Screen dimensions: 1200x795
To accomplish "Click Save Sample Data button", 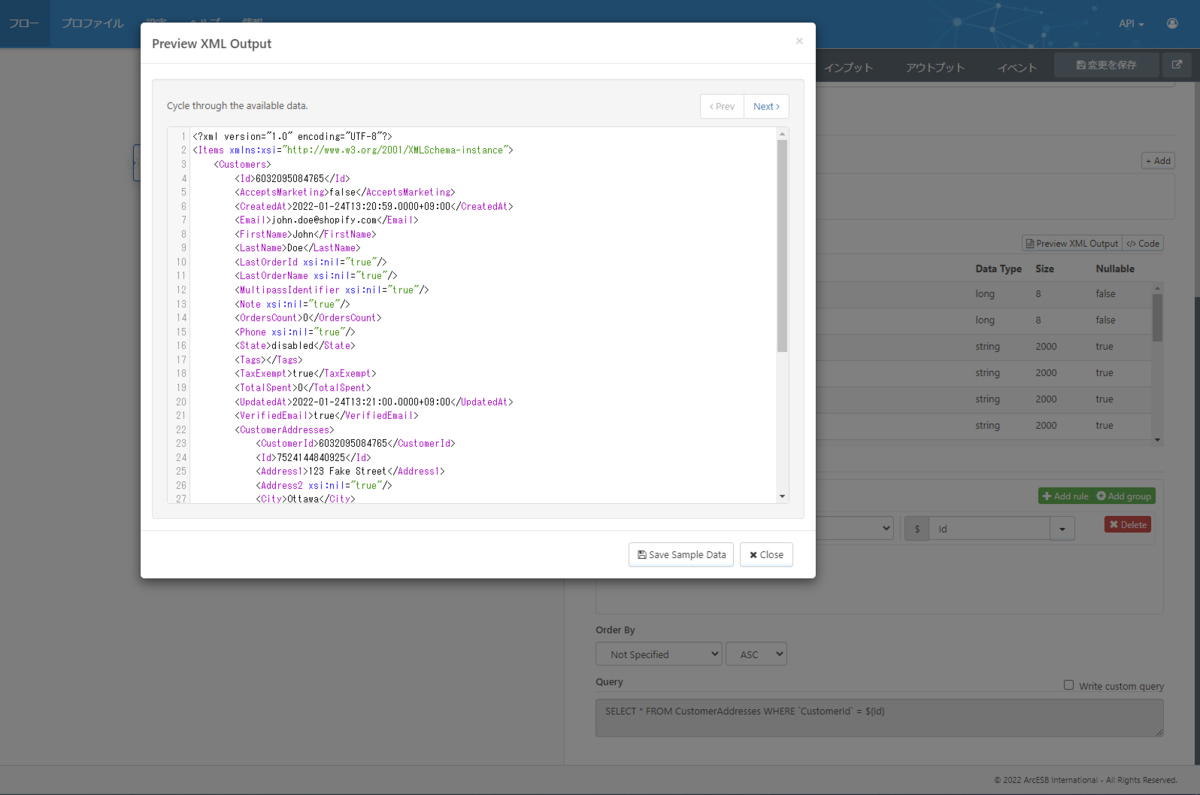I will [681, 554].
